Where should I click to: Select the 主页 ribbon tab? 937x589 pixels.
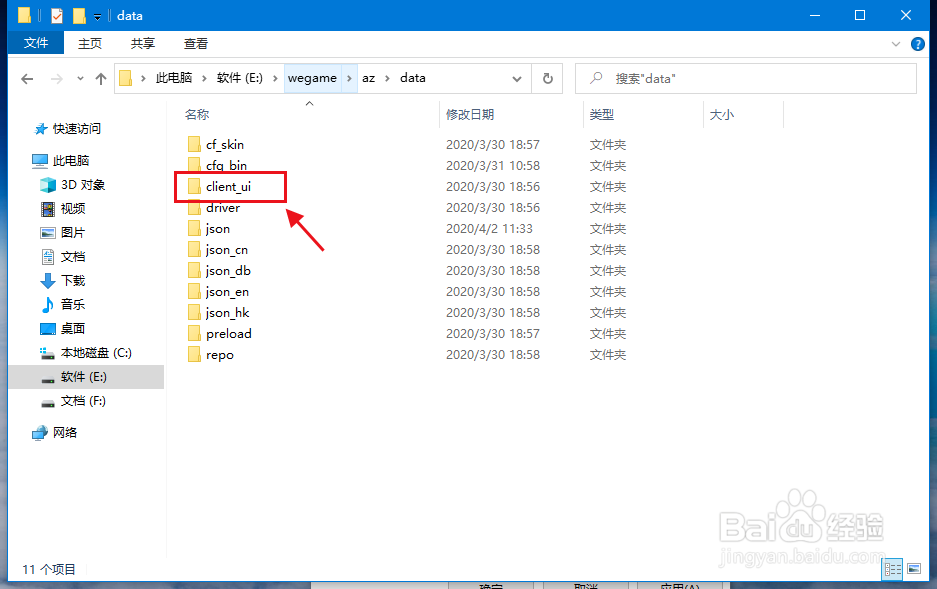click(89, 43)
